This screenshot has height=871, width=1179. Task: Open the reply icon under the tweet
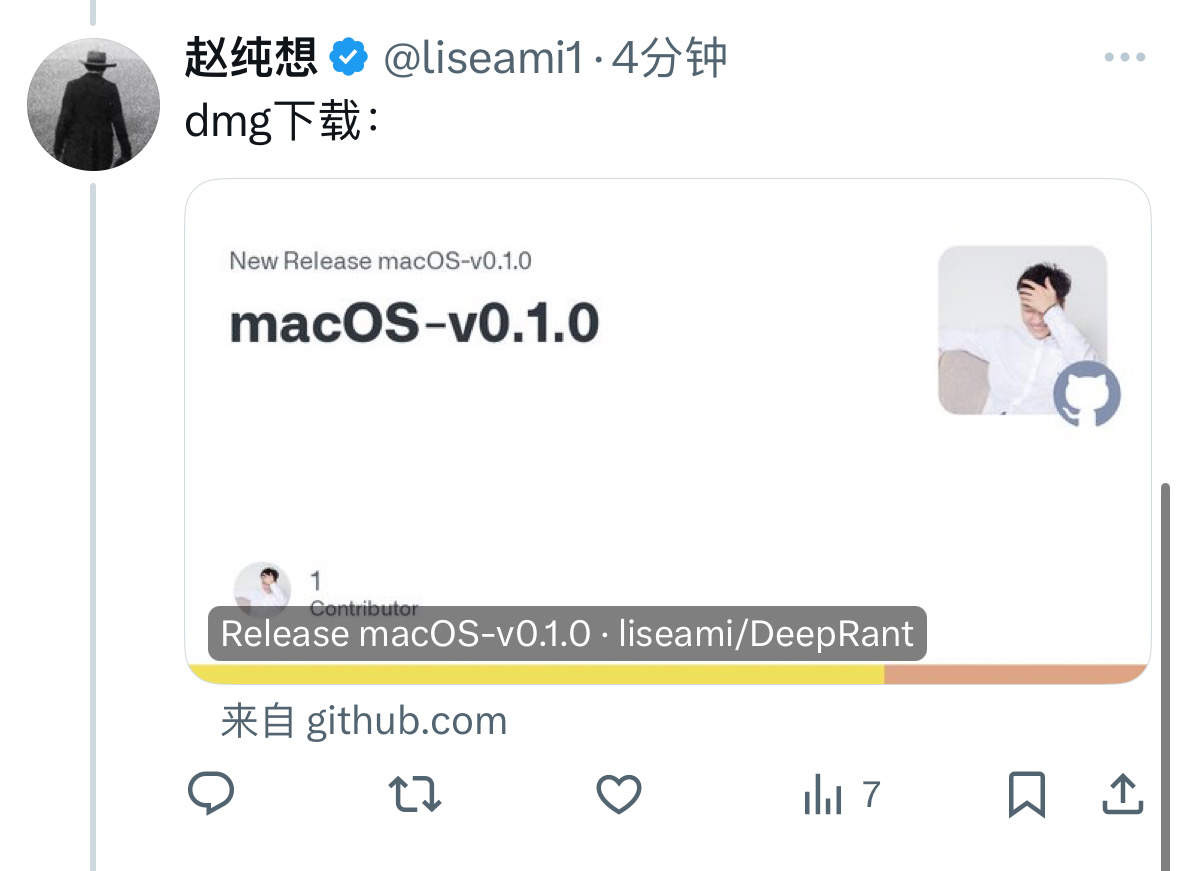point(211,793)
